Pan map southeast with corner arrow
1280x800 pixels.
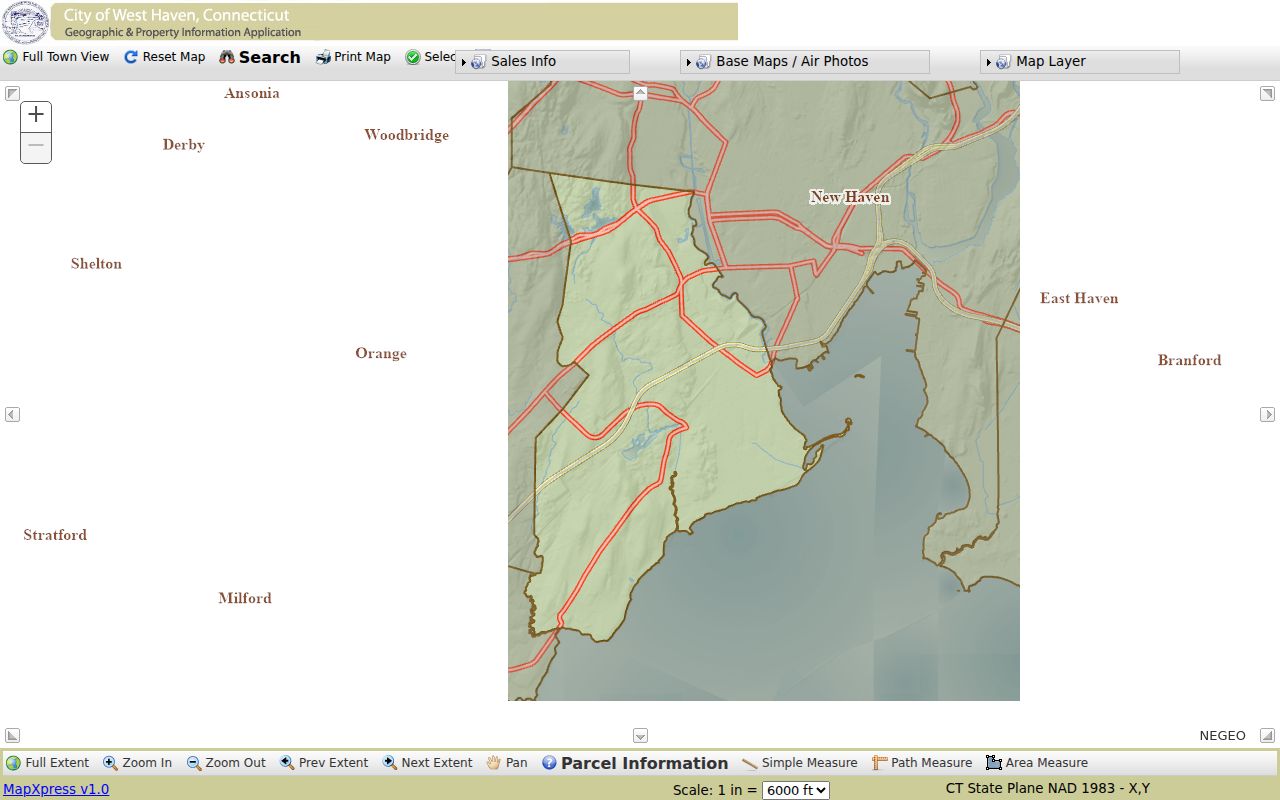click(x=1267, y=736)
